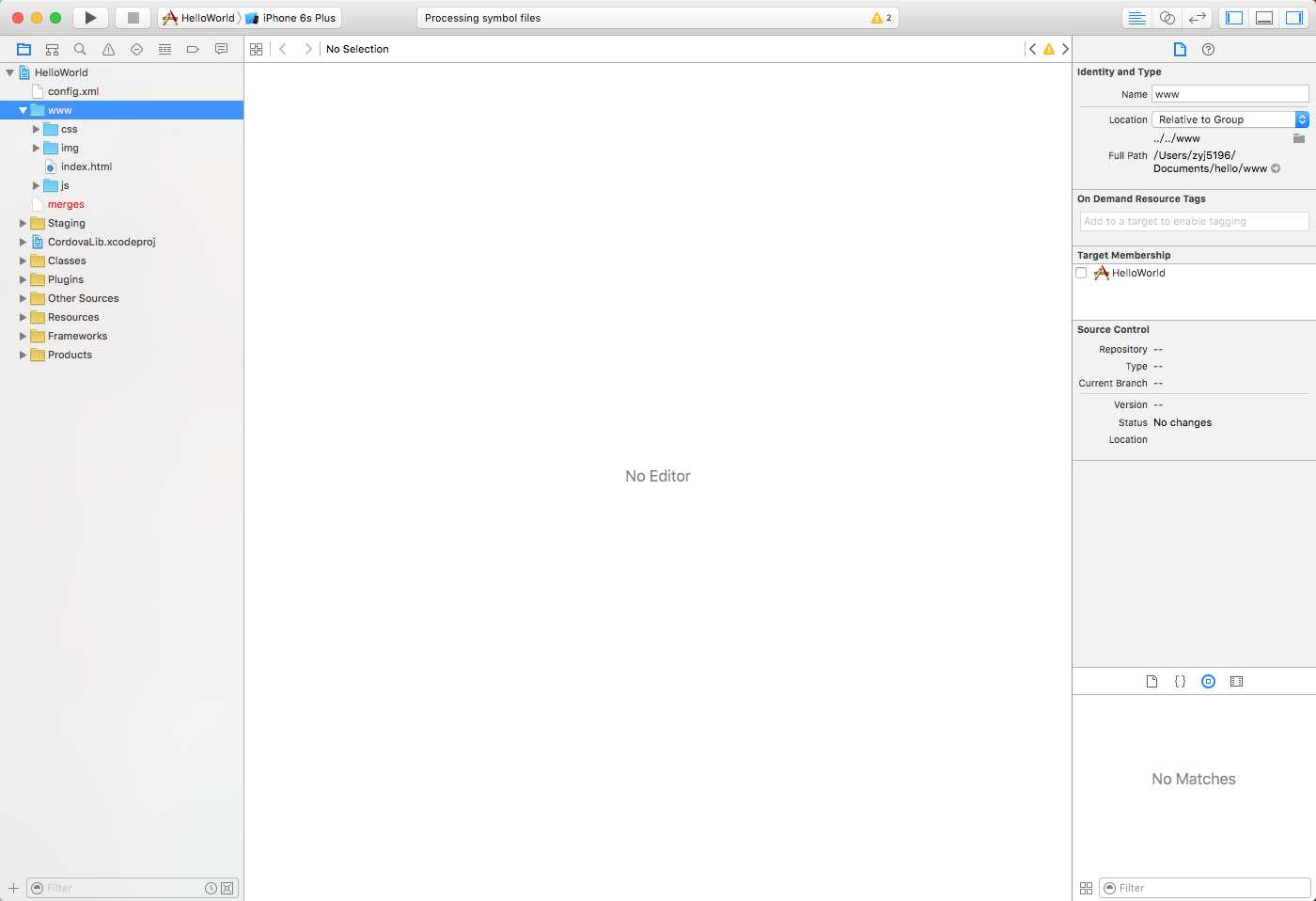Open the Location Relative to Group dropdown
The height and width of the screenshot is (901, 1316).
[1230, 119]
